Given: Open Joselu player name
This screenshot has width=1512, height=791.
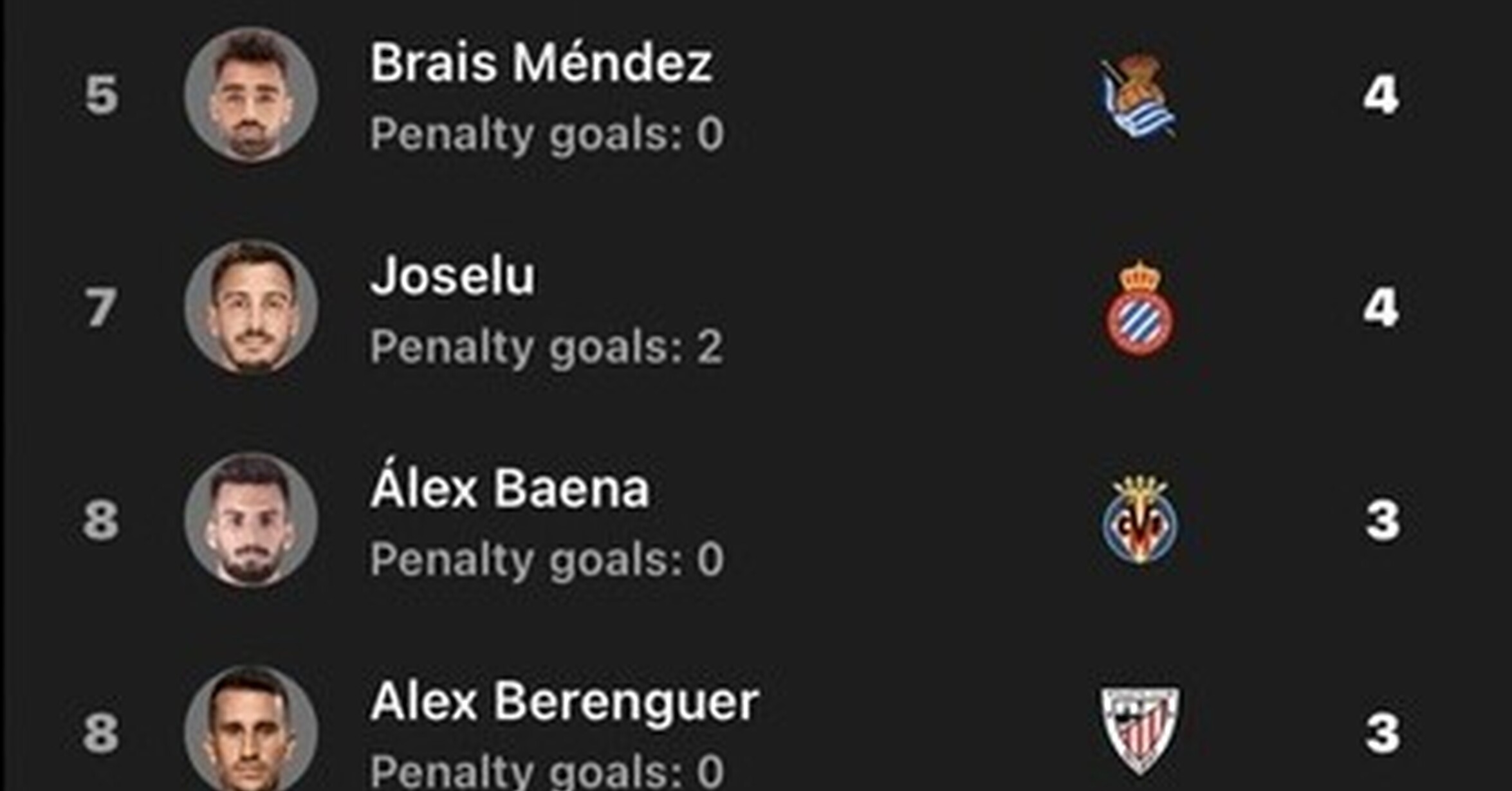Looking at the screenshot, I should click(452, 276).
